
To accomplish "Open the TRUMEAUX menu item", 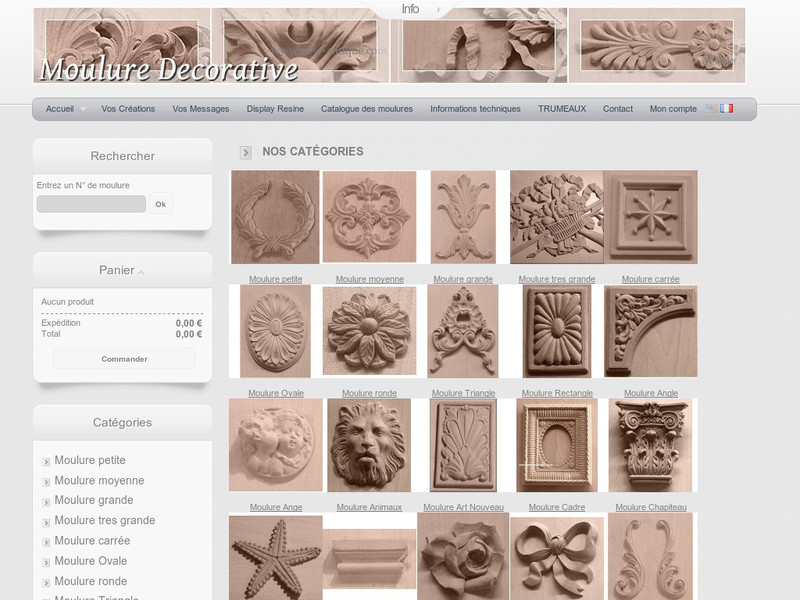I will (x=562, y=109).
